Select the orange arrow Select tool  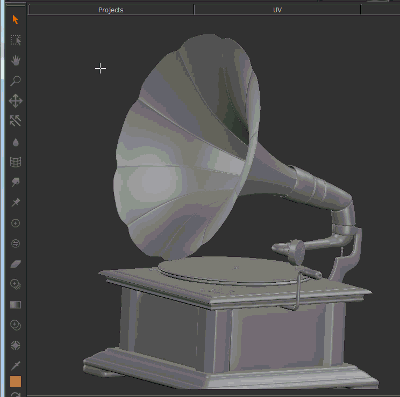click(15, 20)
